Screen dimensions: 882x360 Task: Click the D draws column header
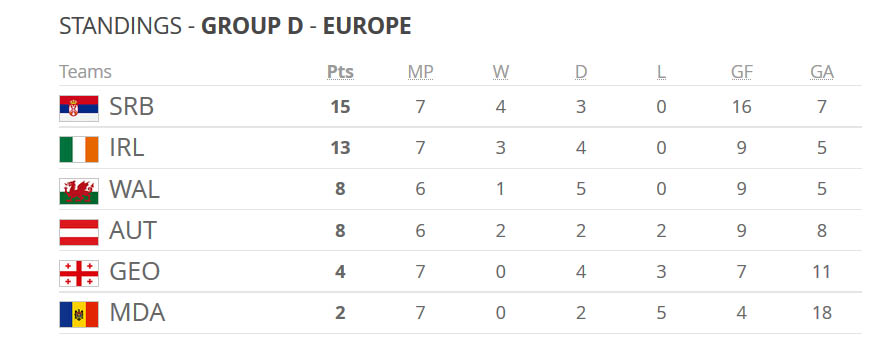(581, 72)
